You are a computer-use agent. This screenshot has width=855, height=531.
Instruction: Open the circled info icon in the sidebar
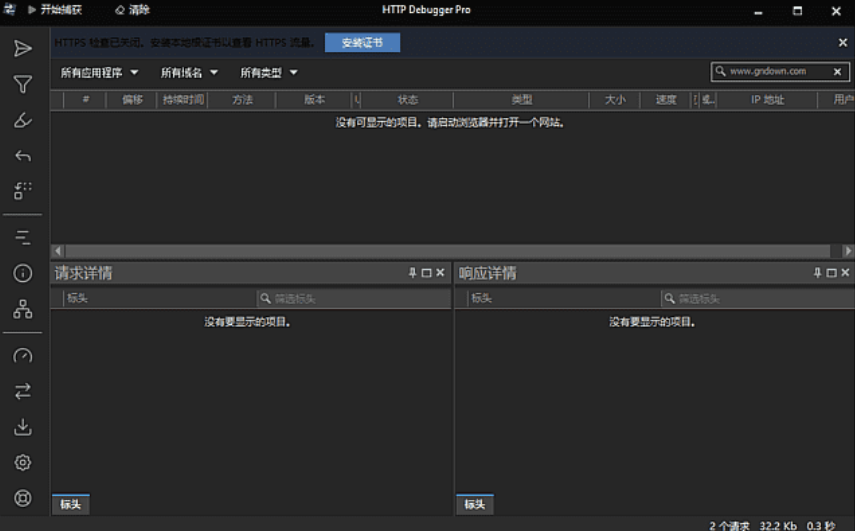tap(22, 273)
